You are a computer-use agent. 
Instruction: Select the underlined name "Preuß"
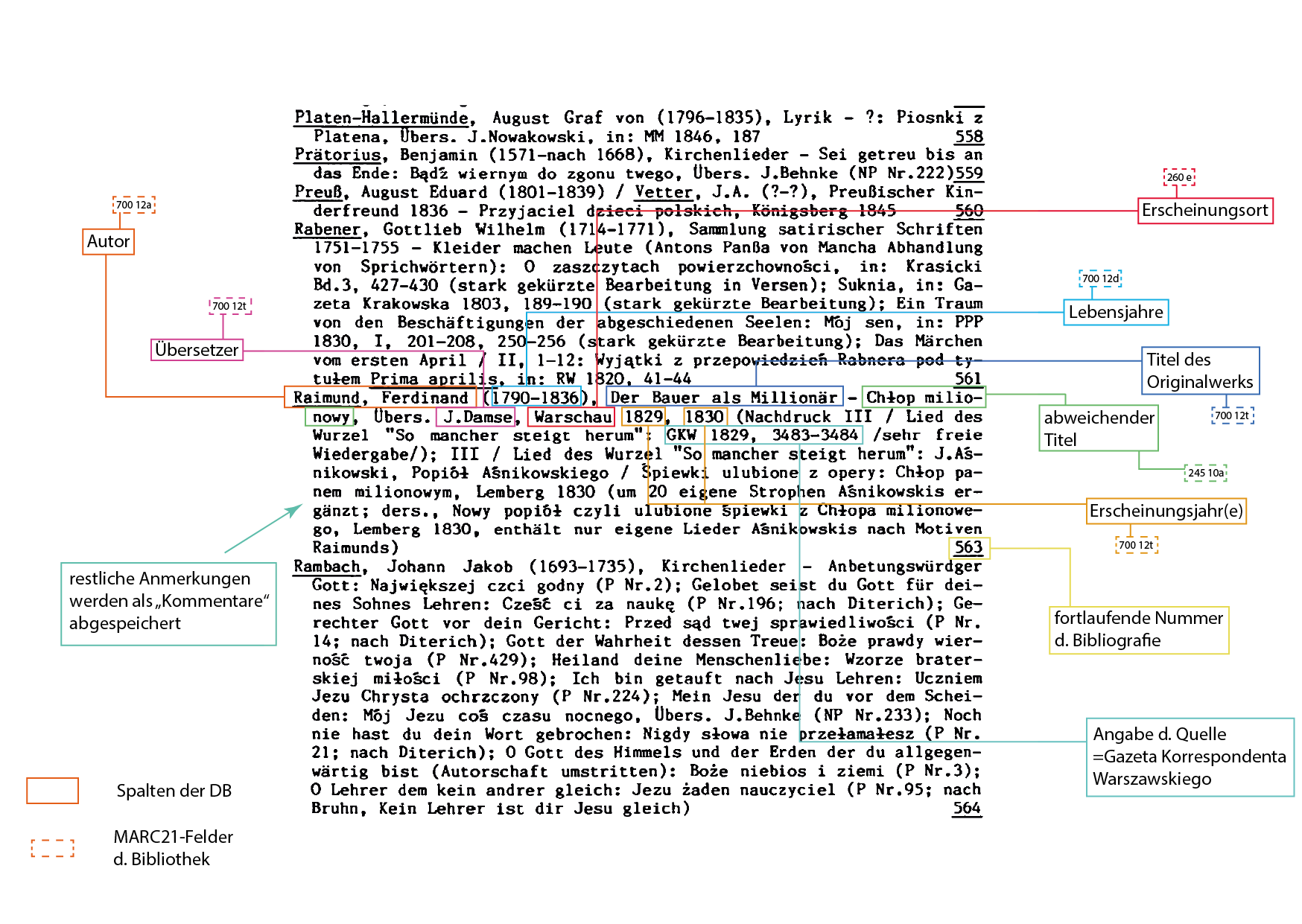(x=318, y=192)
